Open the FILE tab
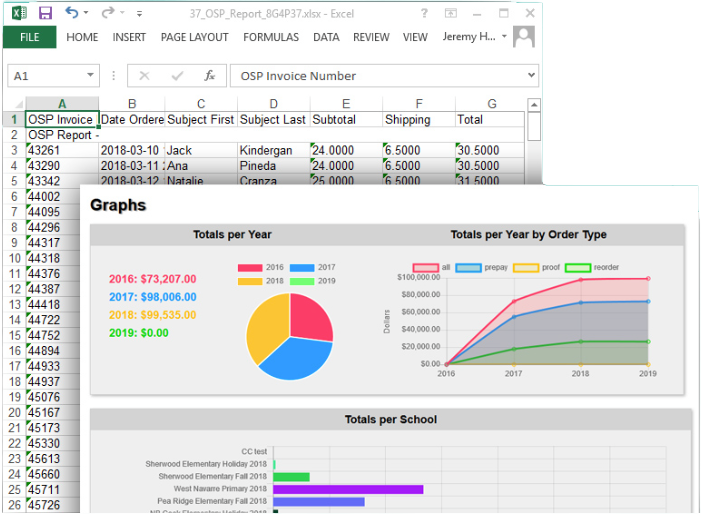This screenshot has height=517, width=703. point(30,37)
